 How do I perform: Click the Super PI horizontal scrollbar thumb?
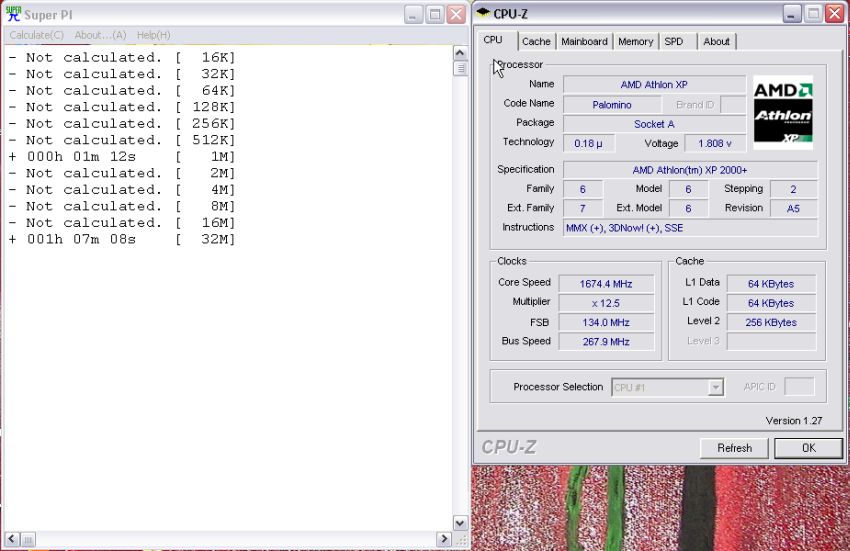point(28,539)
